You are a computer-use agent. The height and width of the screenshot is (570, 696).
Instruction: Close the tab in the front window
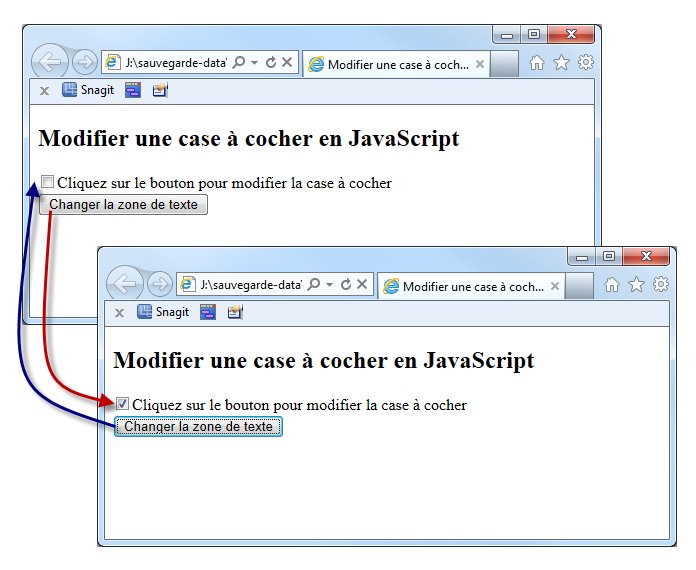tap(555, 286)
